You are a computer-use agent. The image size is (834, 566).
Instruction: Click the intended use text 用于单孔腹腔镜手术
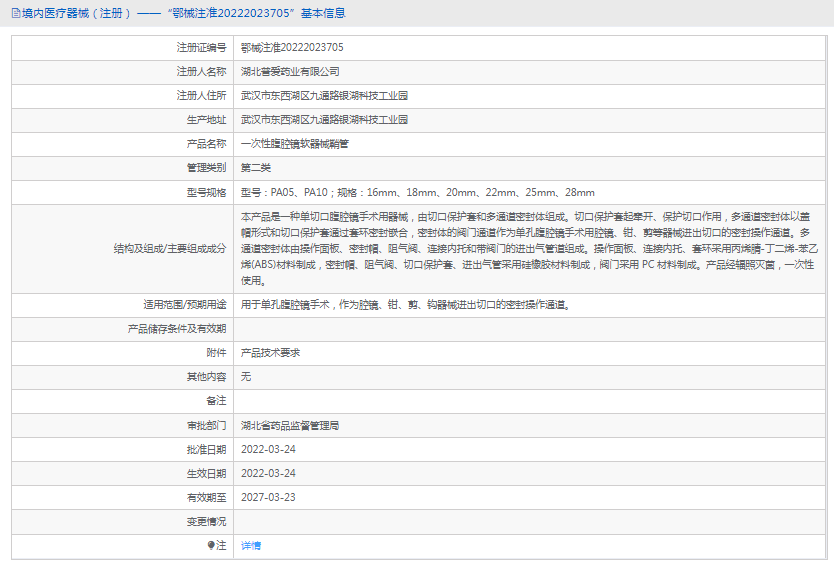[406, 305]
